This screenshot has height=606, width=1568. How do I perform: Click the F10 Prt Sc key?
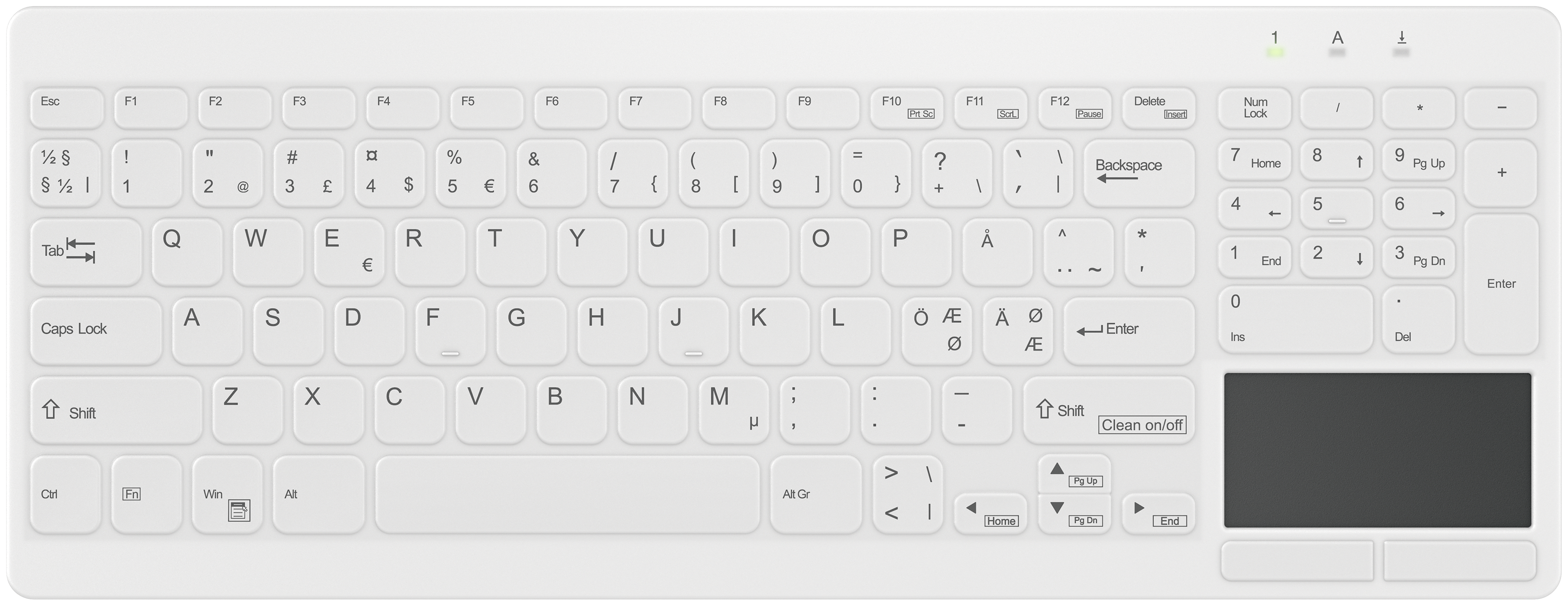tap(907, 109)
